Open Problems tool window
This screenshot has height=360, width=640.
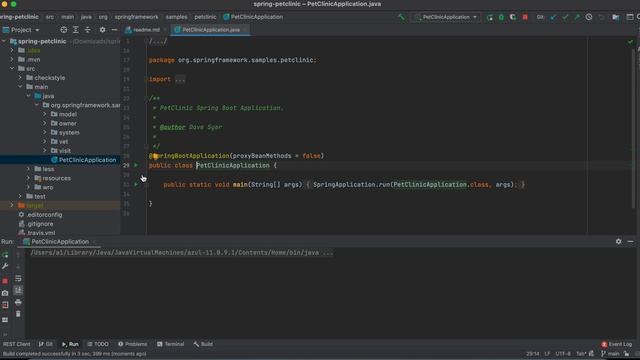(x=132, y=344)
